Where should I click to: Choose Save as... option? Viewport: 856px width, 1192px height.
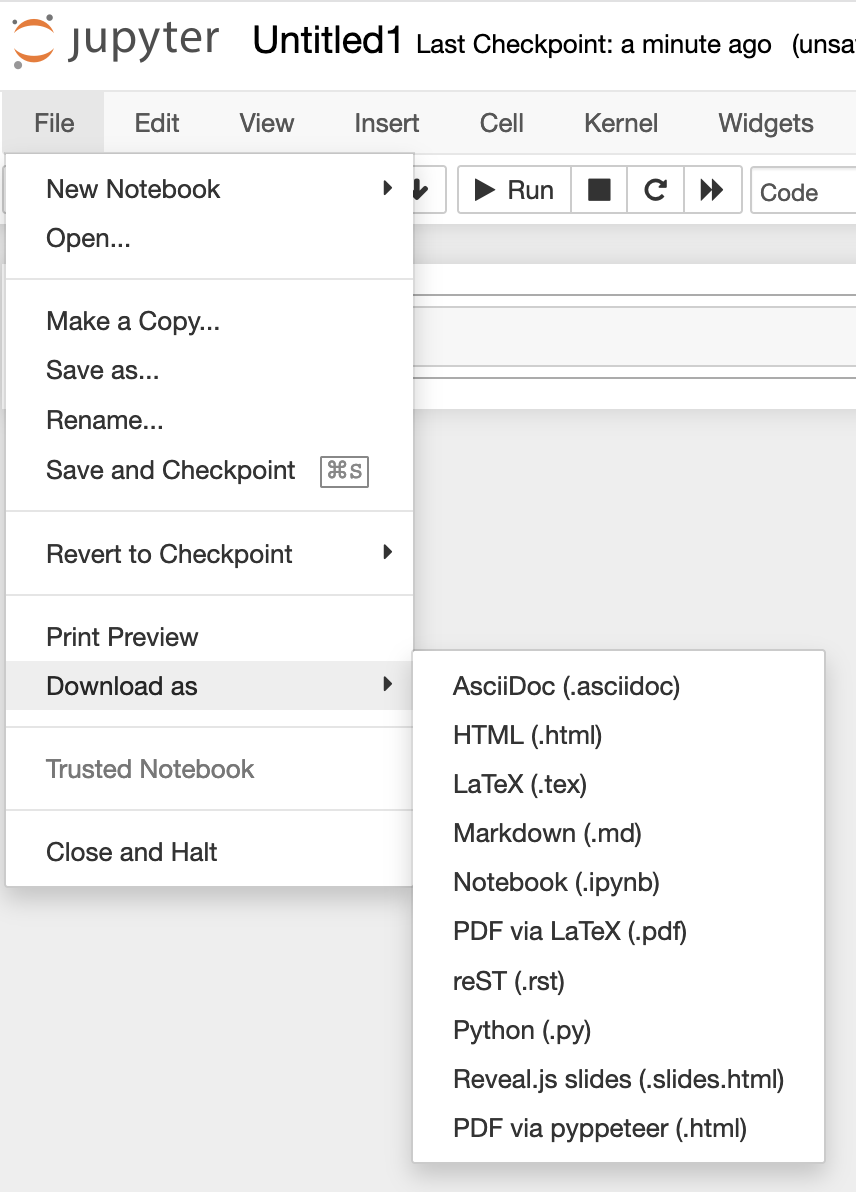point(209,370)
